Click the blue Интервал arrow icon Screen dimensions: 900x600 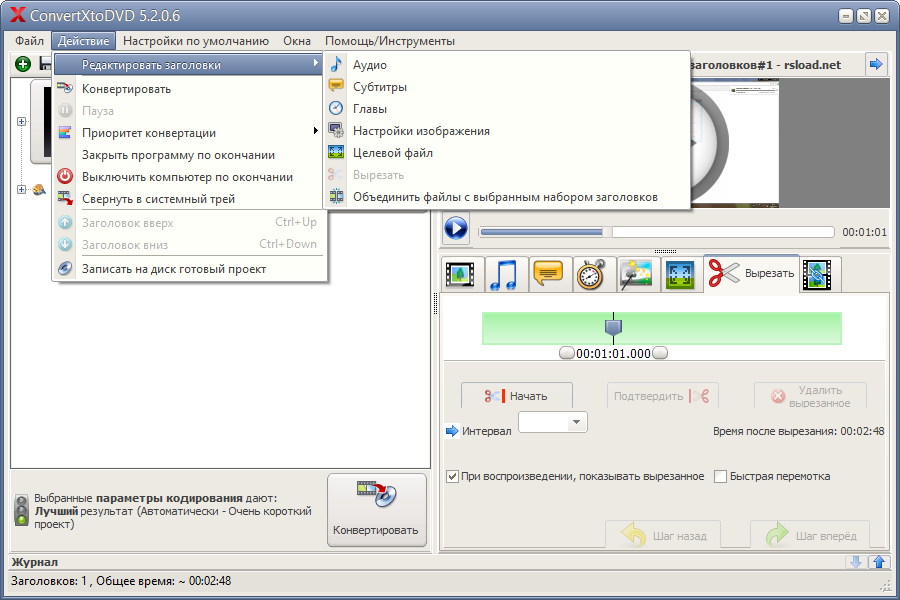pyautogui.click(x=452, y=431)
